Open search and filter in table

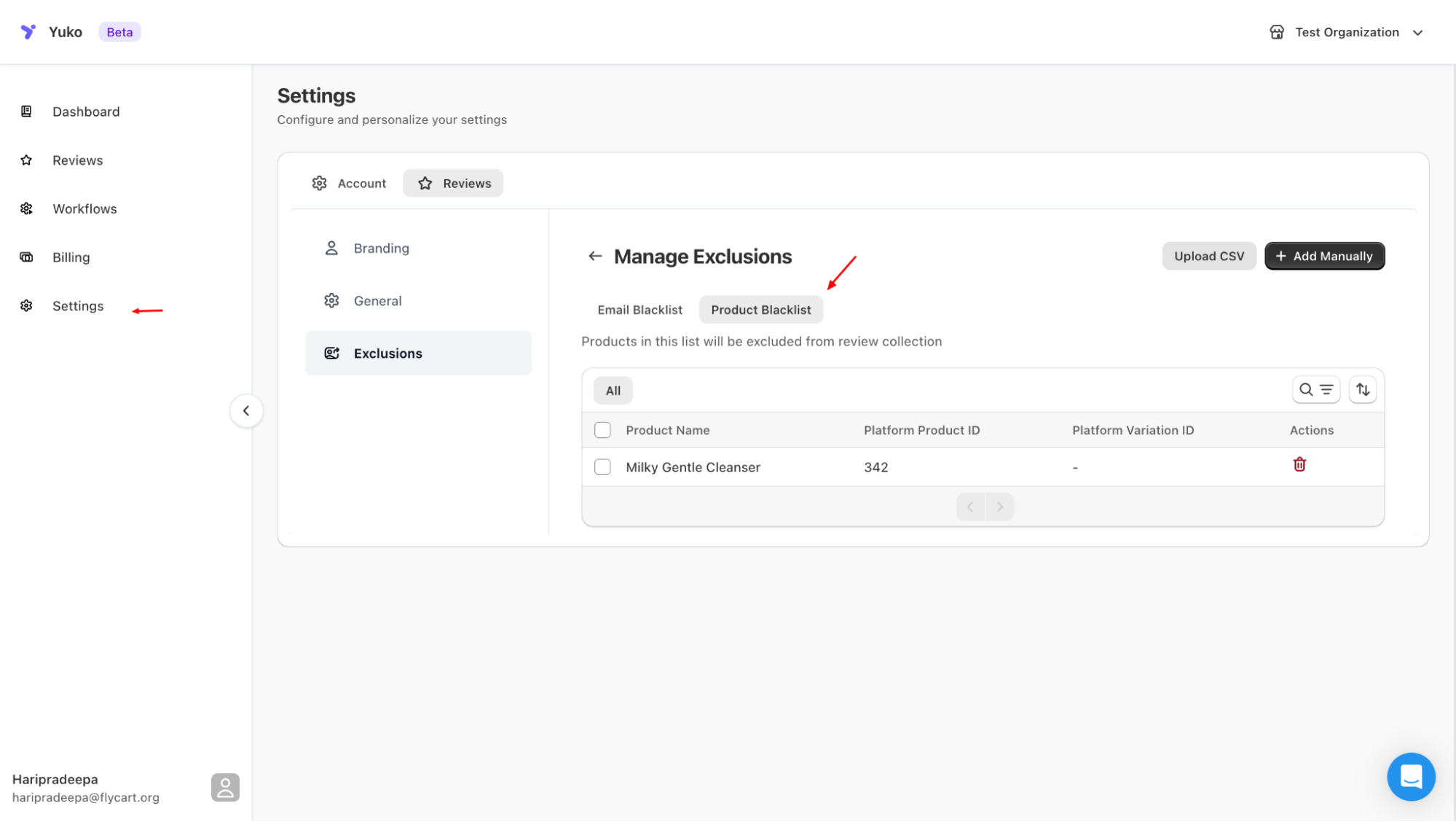coord(1315,390)
